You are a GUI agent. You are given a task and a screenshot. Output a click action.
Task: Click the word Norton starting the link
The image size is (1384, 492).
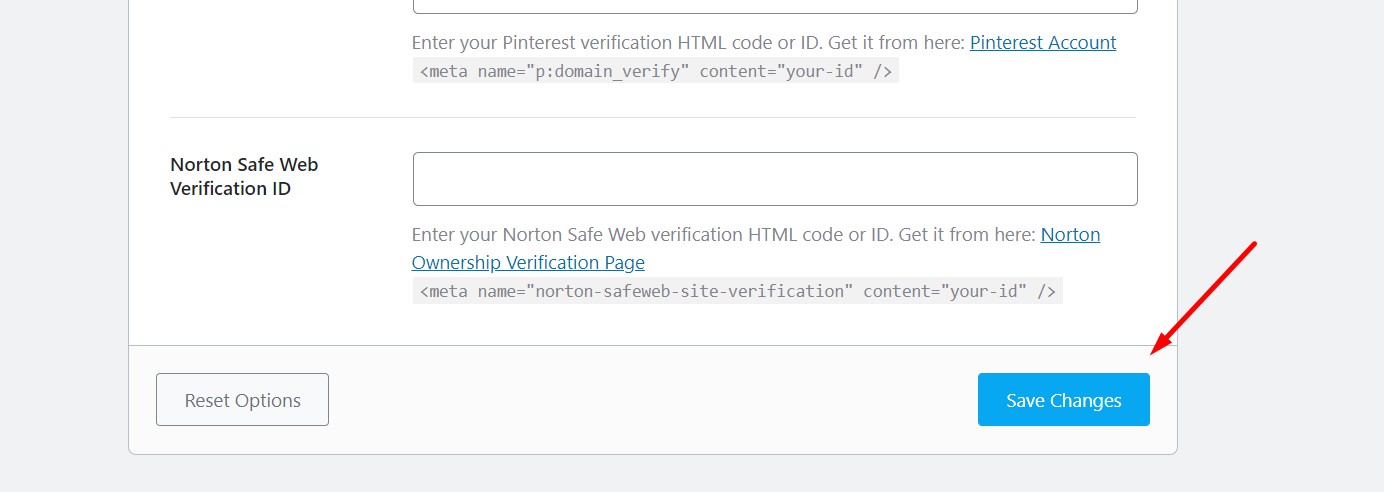1070,235
